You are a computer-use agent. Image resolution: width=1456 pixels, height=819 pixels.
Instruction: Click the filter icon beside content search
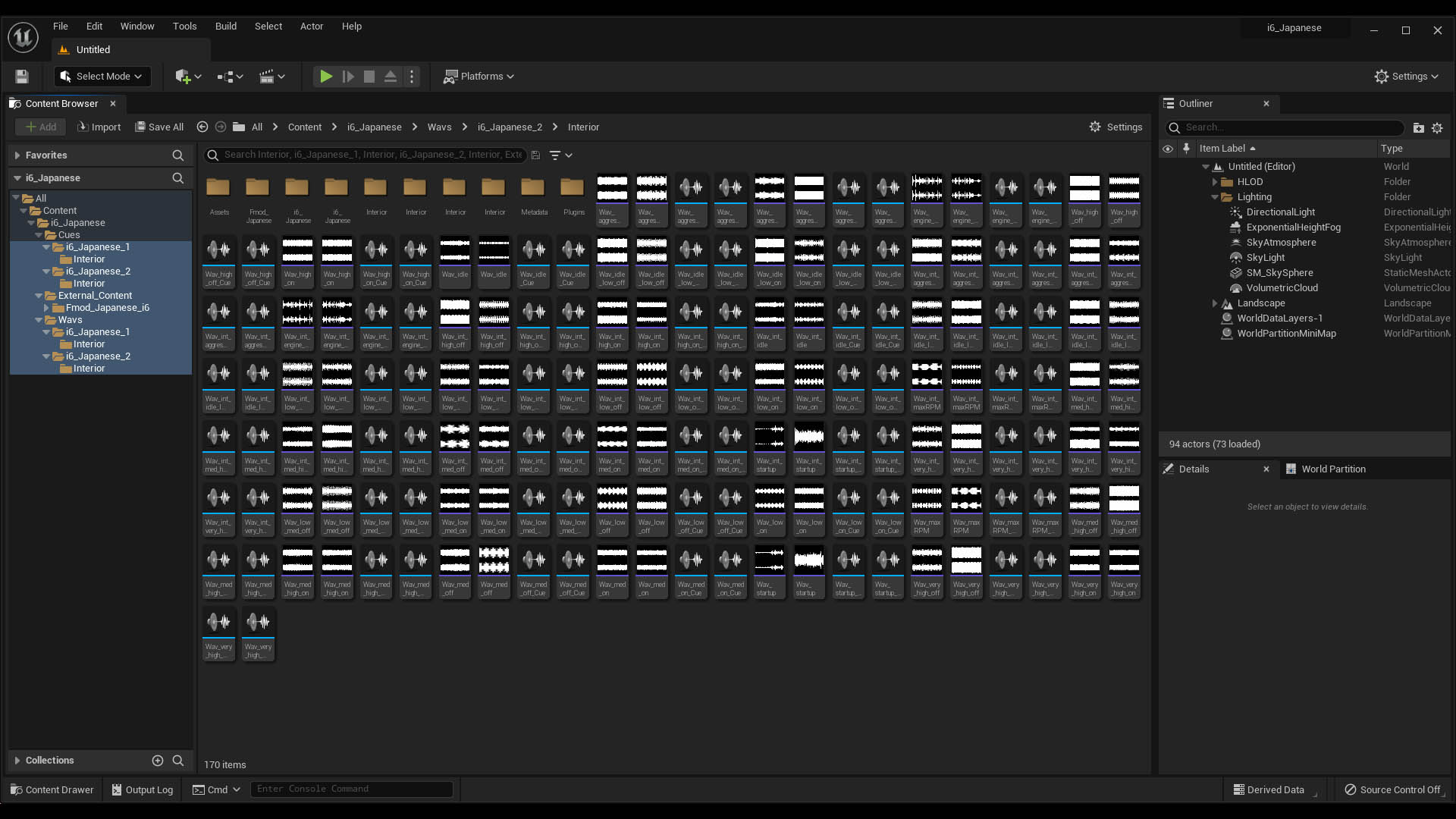pos(556,155)
